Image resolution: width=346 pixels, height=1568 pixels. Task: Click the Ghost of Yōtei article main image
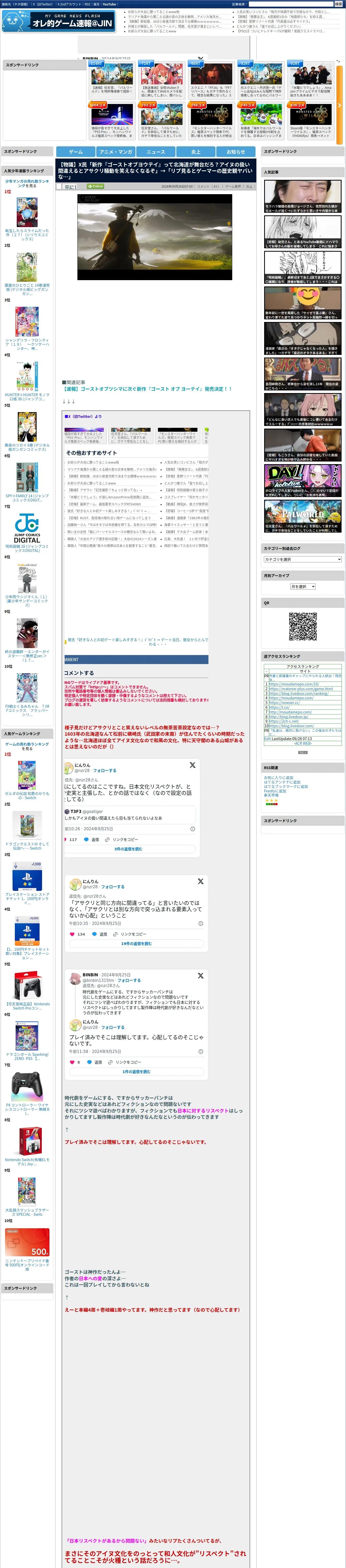click(155, 237)
